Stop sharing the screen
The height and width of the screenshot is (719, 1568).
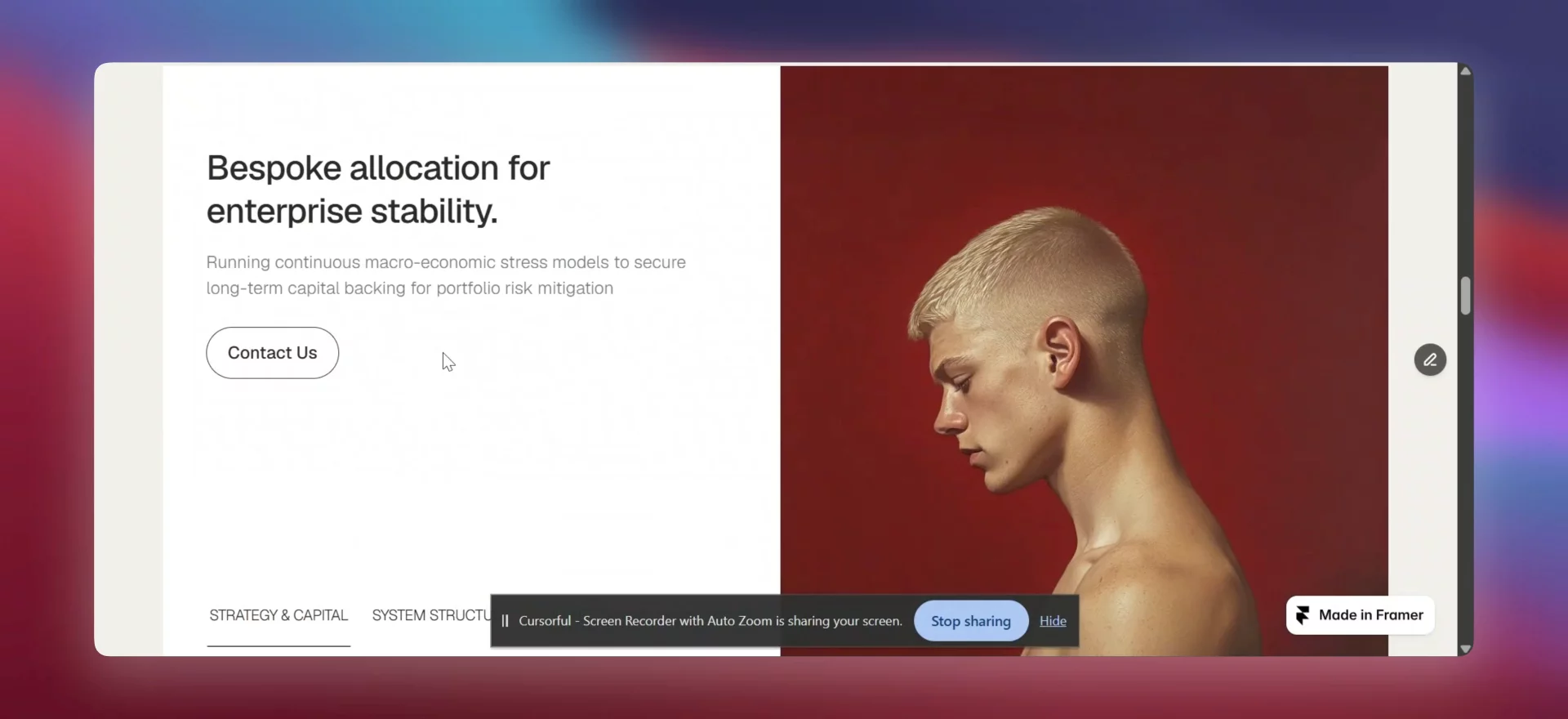pyautogui.click(x=971, y=621)
